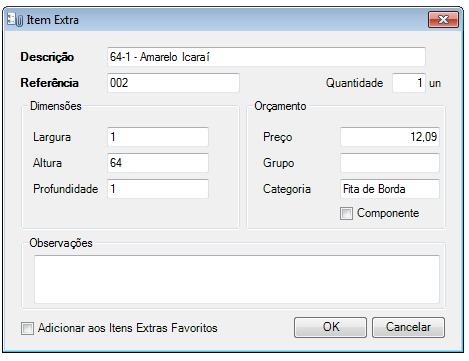Screen dimensions: 469x361
Task: Click the Item Extra window title icon
Action: click(x=15, y=20)
